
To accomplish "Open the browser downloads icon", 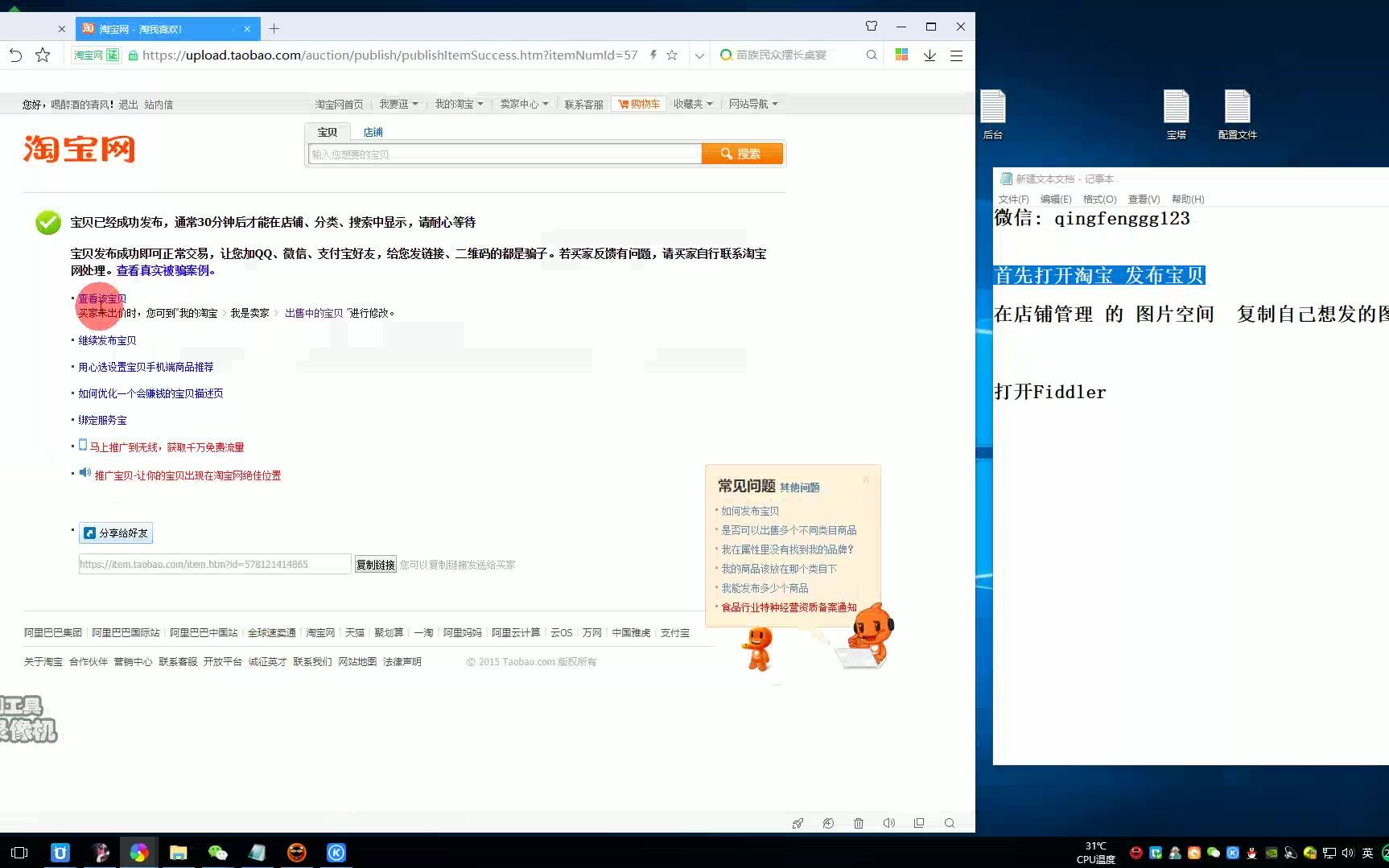I will point(929,55).
